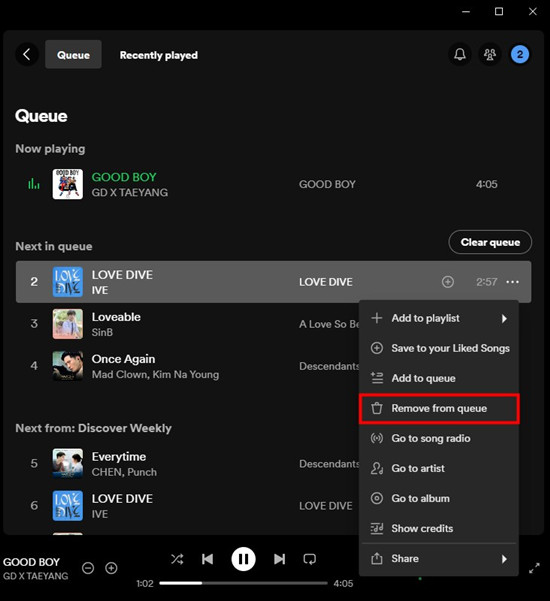This screenshot has height=601, width=550.
Task: Skip to the previous track
Action: [x=207, y=560]
